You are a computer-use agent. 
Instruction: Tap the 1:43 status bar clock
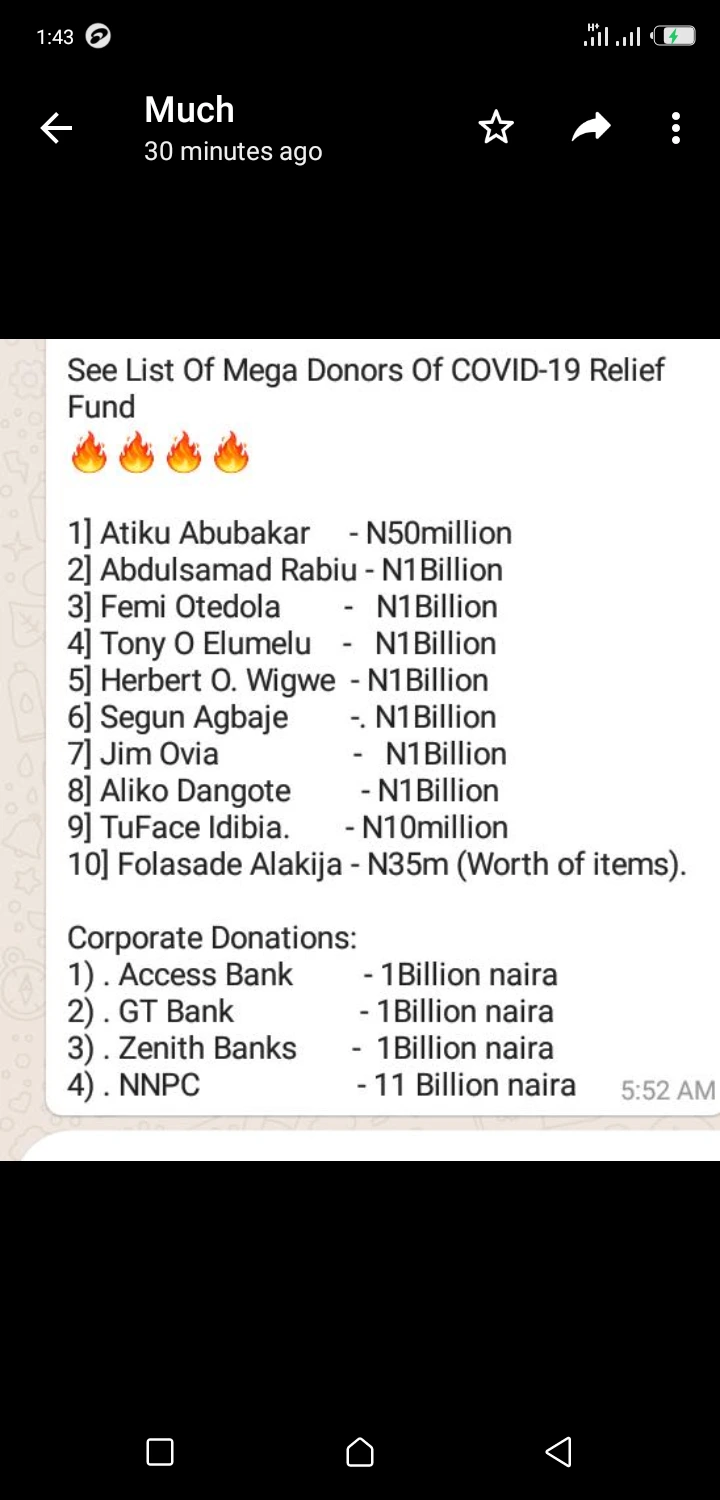[55, 37]
